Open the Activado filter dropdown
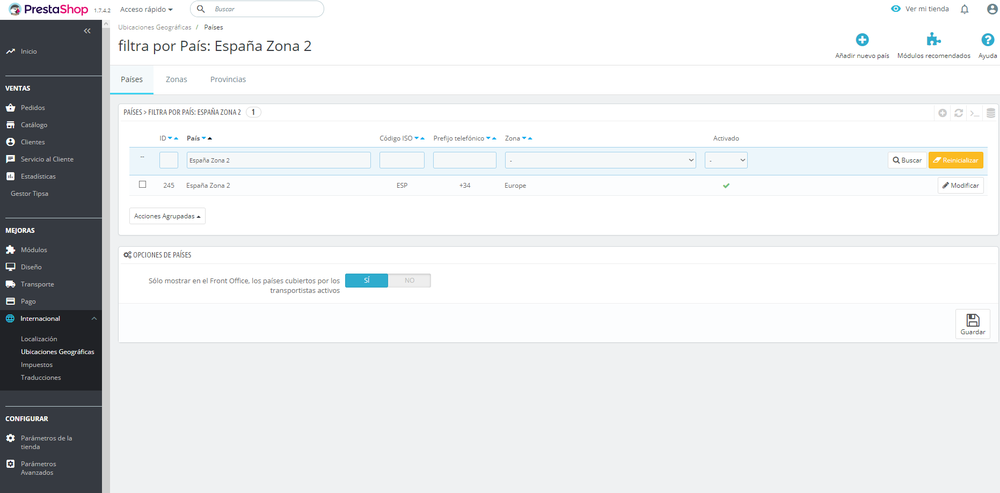Screen dimensions: 1000x493 coord(726,161)
